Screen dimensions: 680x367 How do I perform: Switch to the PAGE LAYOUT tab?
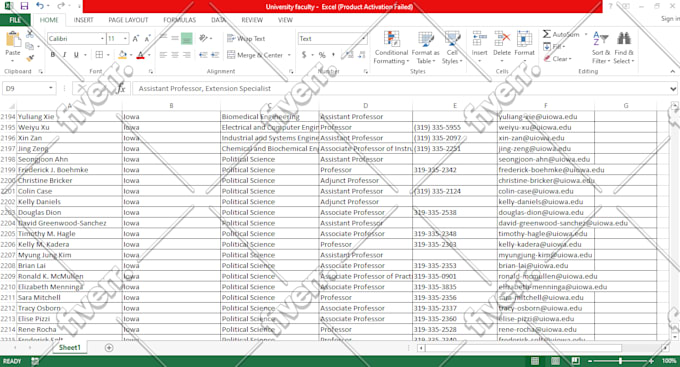click(128, 20)
